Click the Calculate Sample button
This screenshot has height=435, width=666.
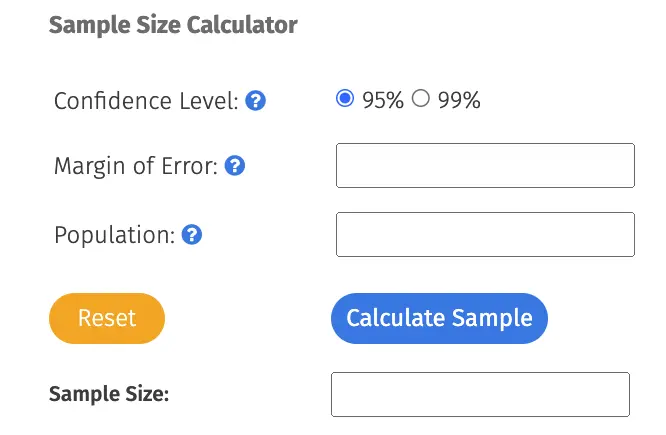(440, 318)
